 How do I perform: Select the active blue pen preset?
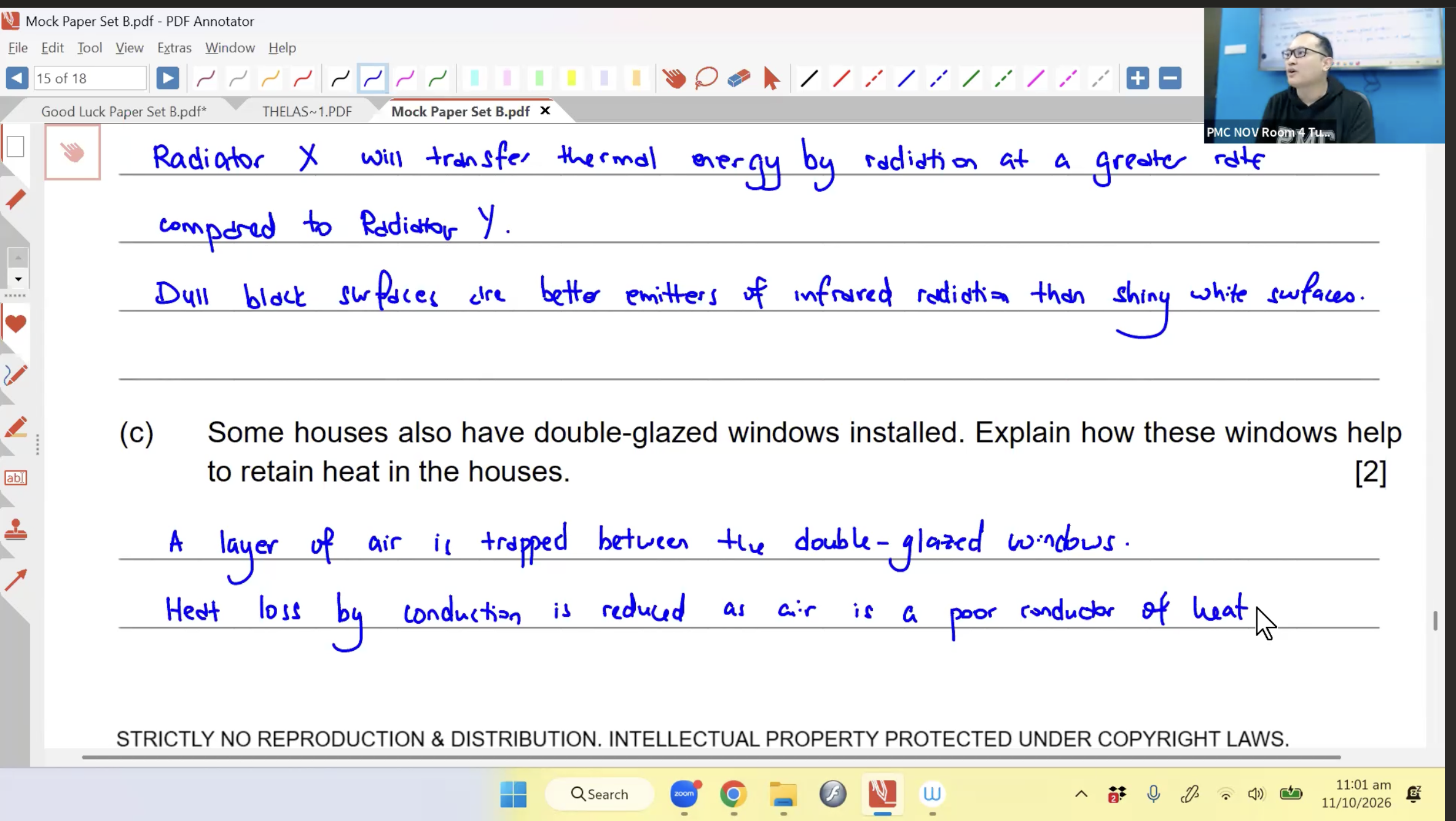[x=372, y=78]
